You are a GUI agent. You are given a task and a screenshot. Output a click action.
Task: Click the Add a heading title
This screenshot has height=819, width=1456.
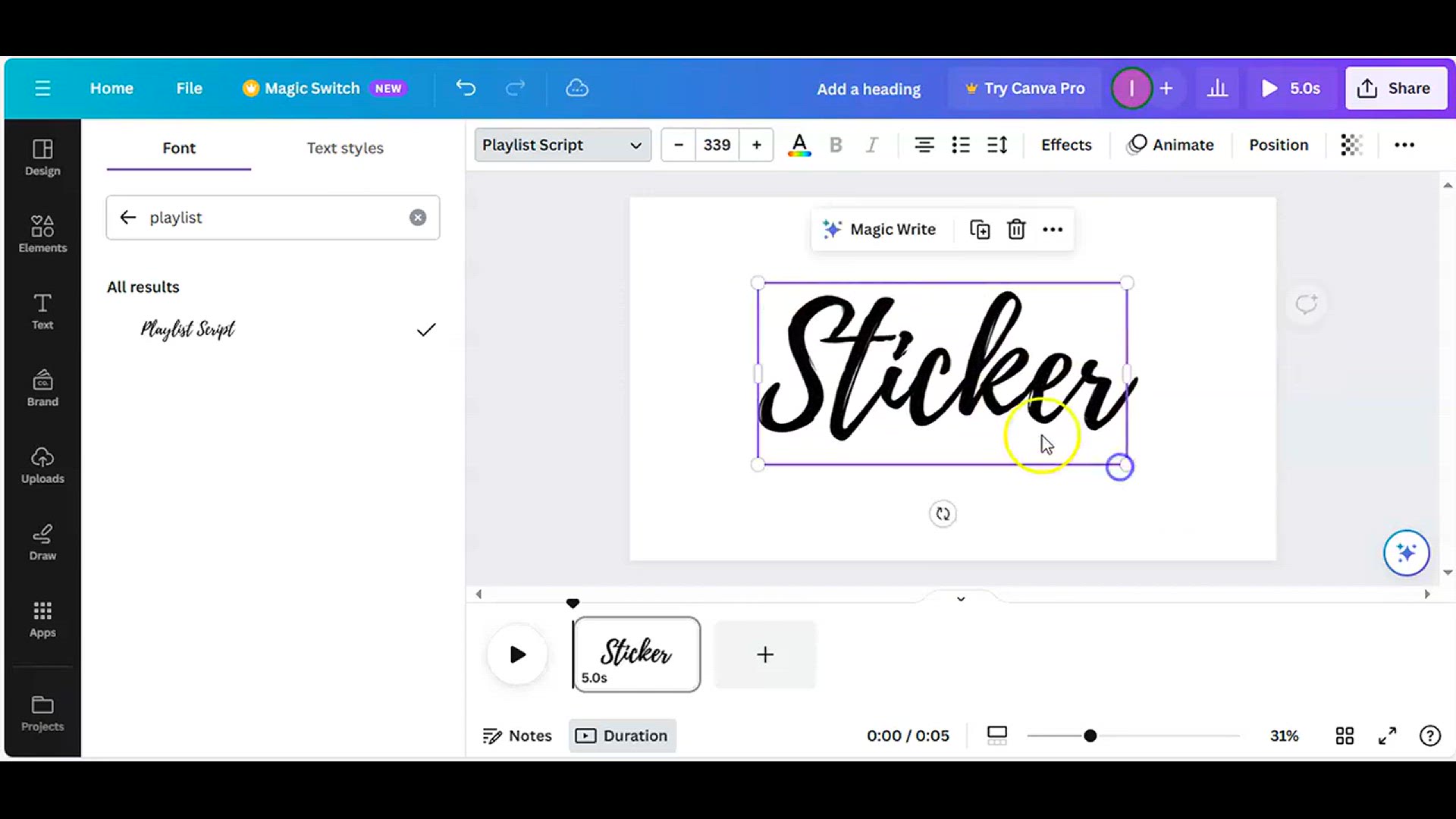pos(868,89)
